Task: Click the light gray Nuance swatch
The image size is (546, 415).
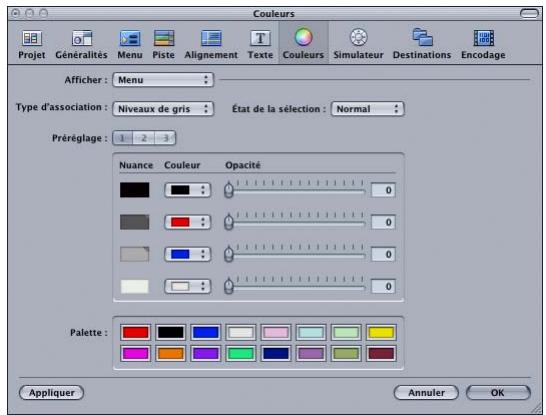Action: [134, 254]
